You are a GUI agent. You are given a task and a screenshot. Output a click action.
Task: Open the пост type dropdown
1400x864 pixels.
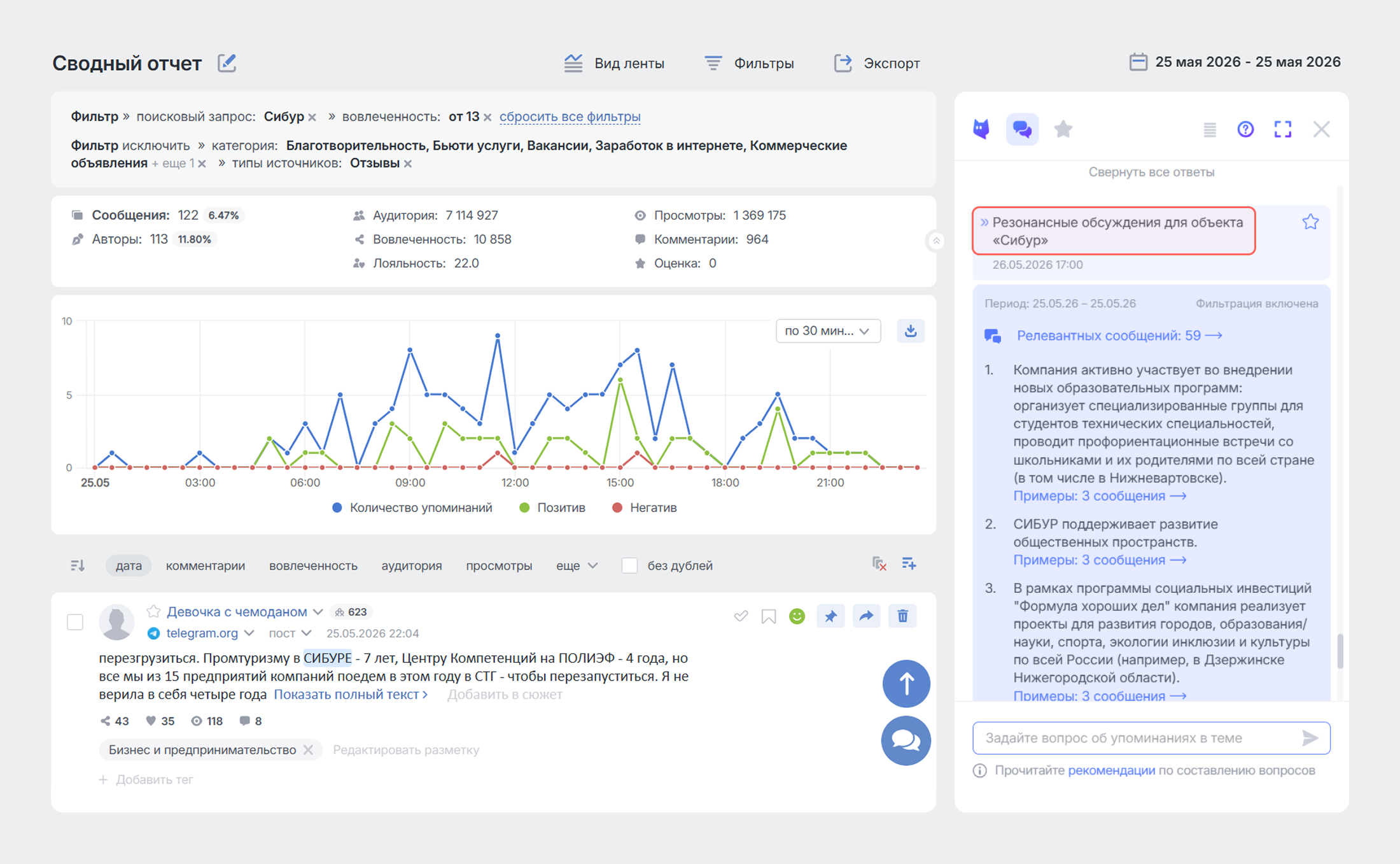(290, 634)
